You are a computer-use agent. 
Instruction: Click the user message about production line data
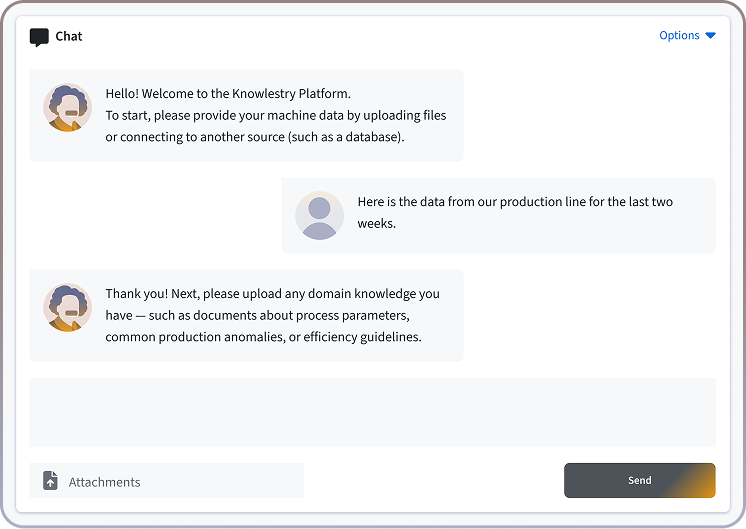(514, 202)
